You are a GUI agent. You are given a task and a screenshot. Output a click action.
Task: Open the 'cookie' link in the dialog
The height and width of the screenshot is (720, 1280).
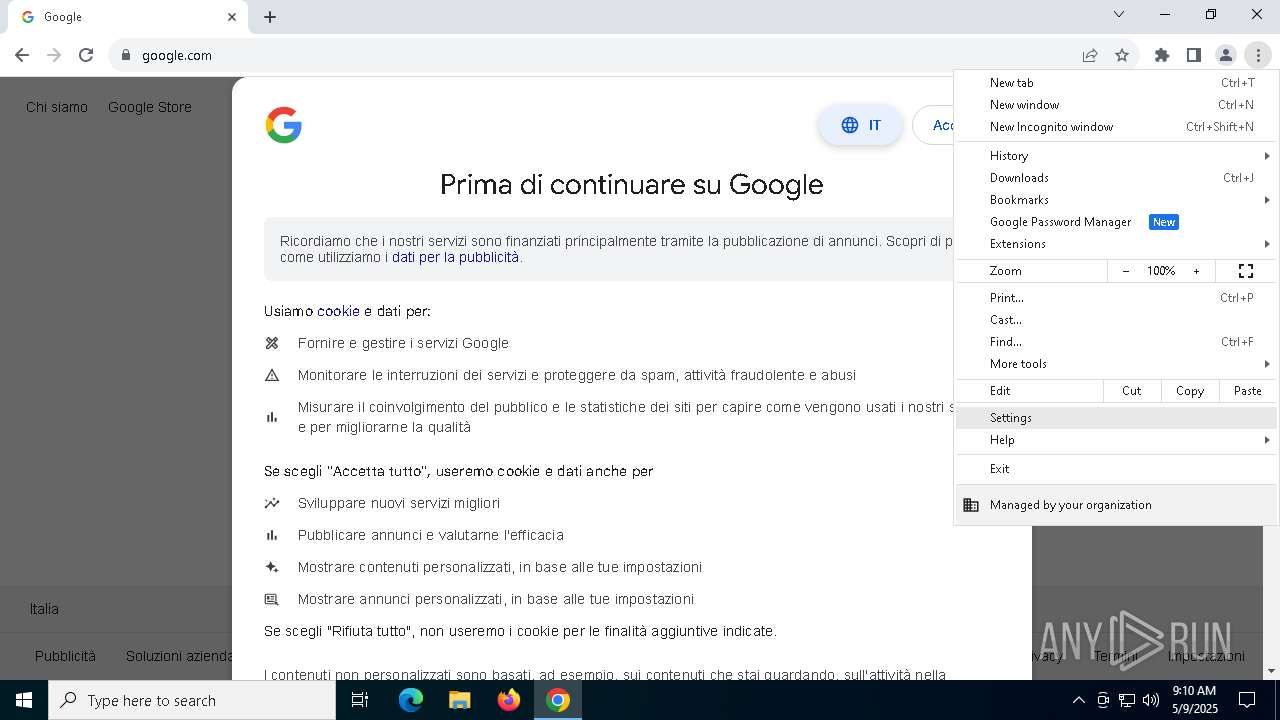[338, 311]
